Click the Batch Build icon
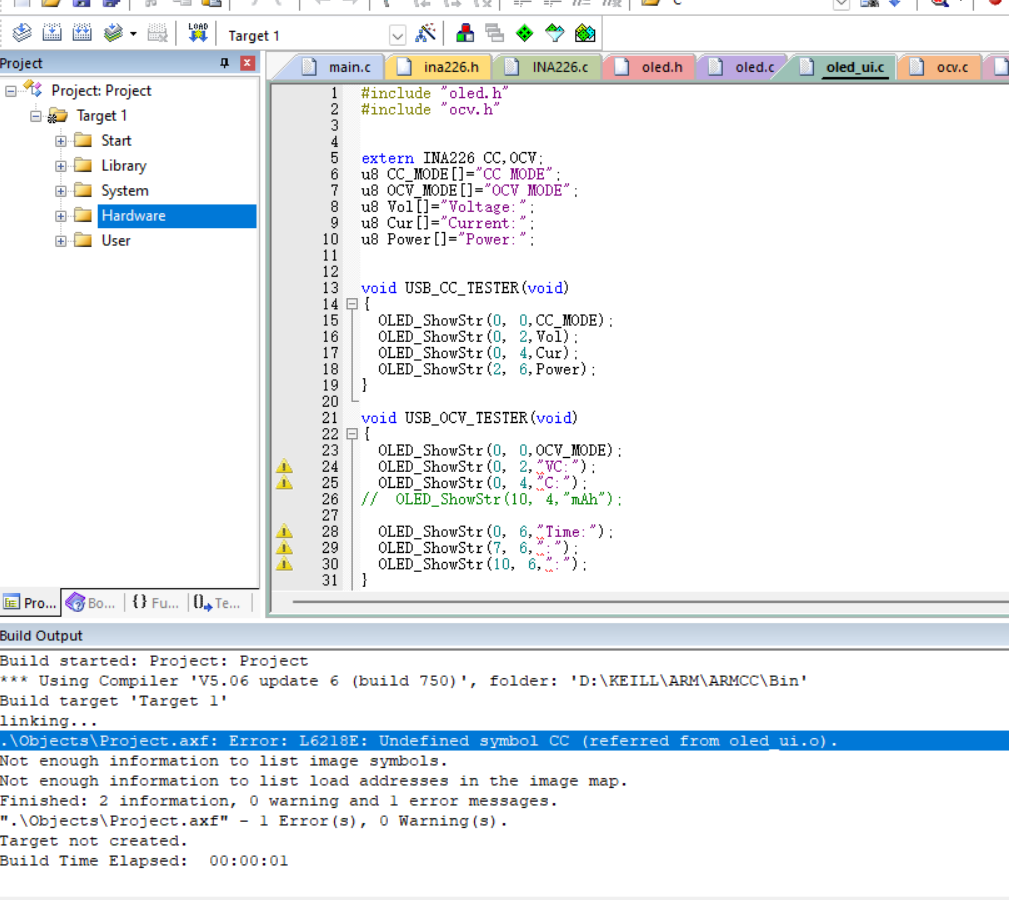The height and width of the screenshot is (900, 1009). (113, 33)
